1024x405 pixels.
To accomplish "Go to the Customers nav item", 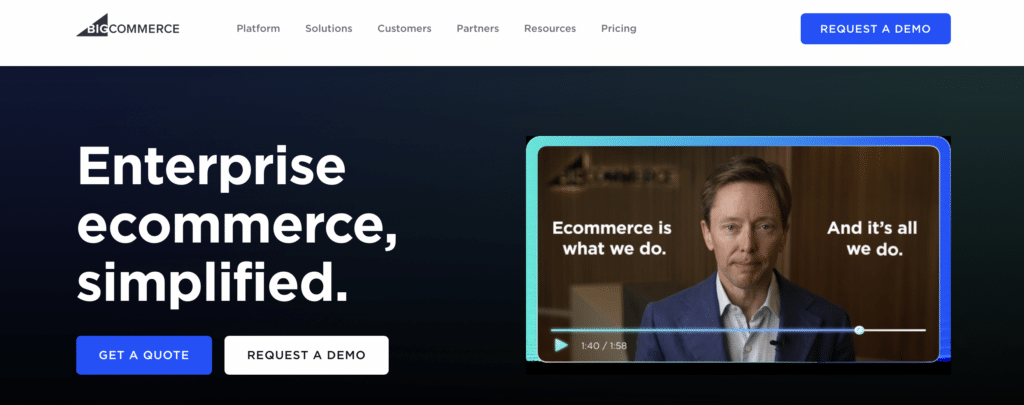I will coord(404,29).
